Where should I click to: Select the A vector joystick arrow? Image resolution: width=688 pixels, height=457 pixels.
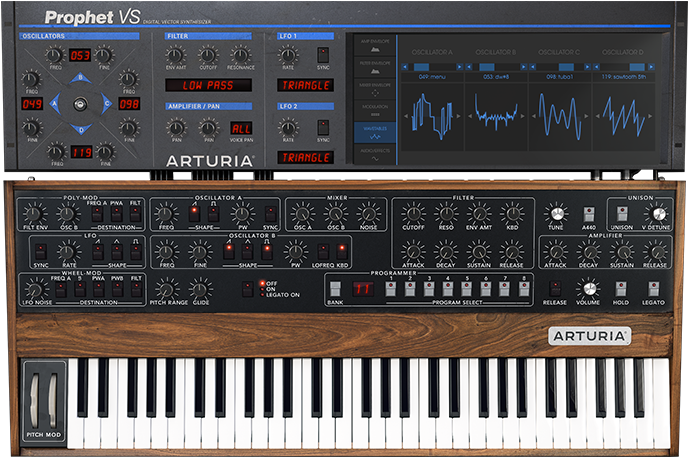point(55,104)
